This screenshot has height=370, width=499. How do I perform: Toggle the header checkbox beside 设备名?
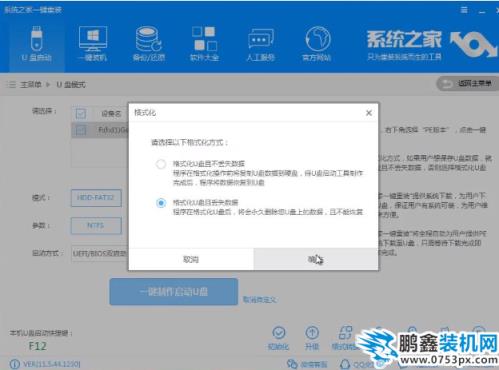point(81,114)
